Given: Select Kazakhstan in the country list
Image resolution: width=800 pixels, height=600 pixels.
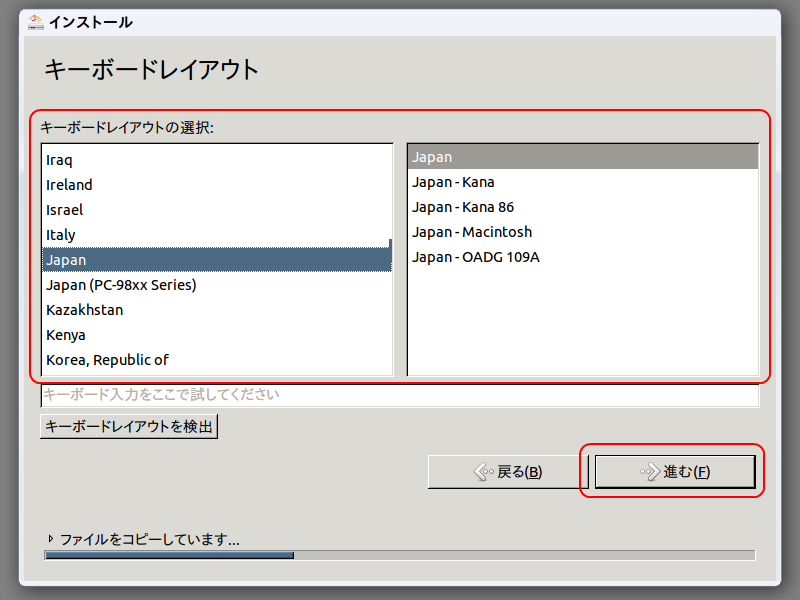Looking at the screenshot, I should click(216, 310).
